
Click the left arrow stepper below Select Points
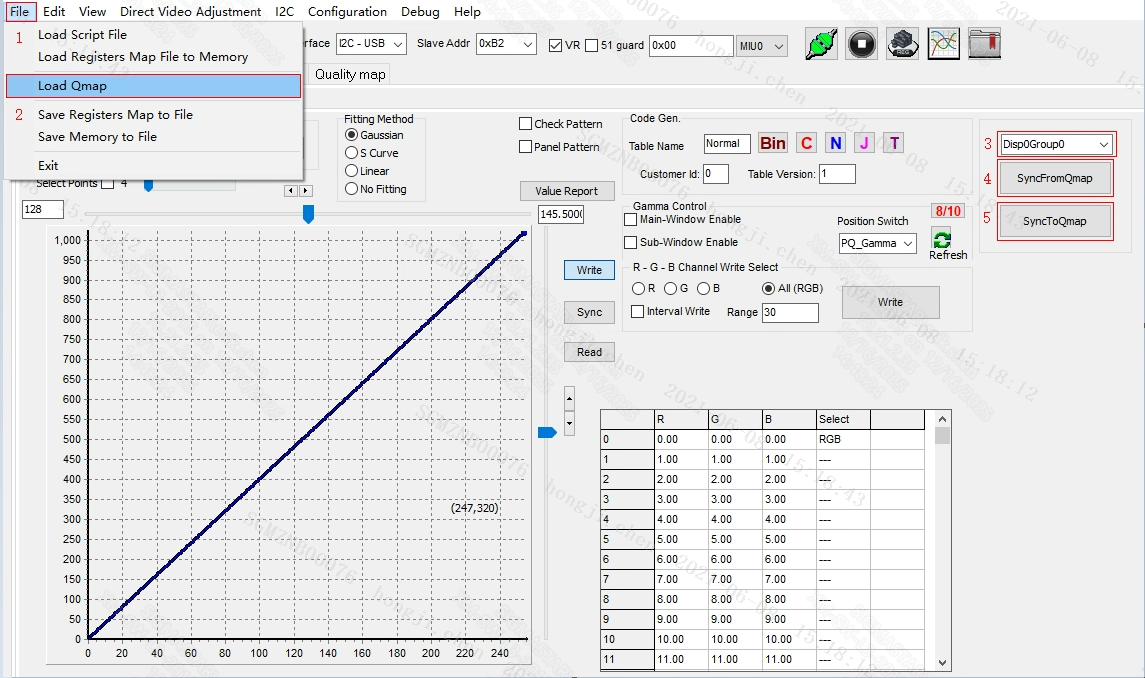coord(291,191)
